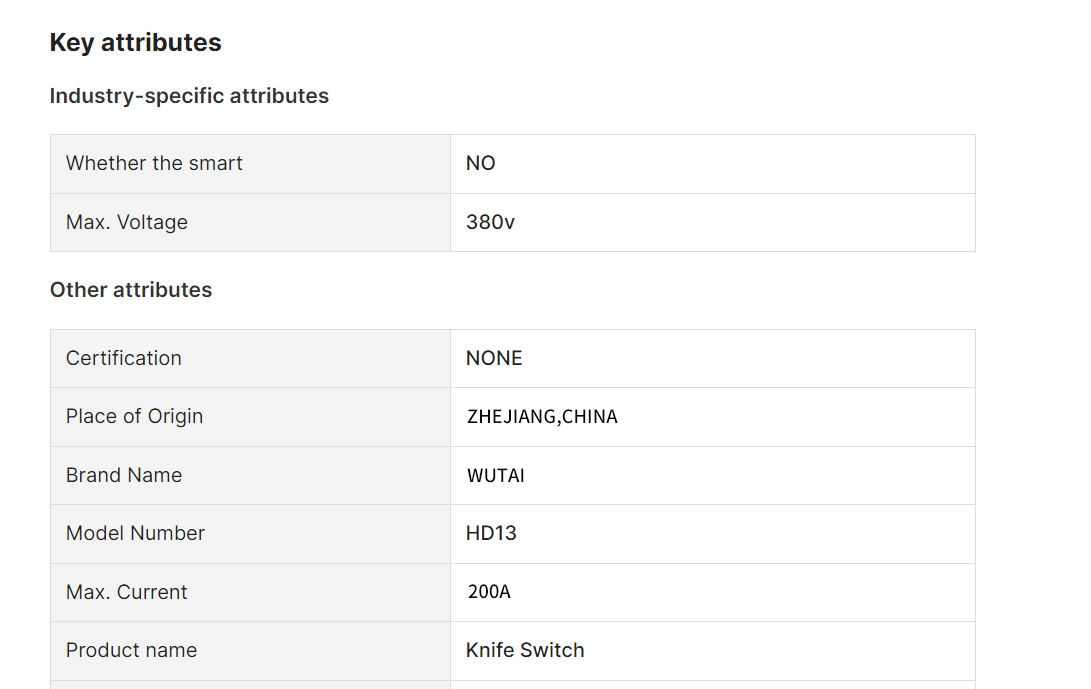Click the Place of Origin label

pyautogui.click(x=134, y=416)
